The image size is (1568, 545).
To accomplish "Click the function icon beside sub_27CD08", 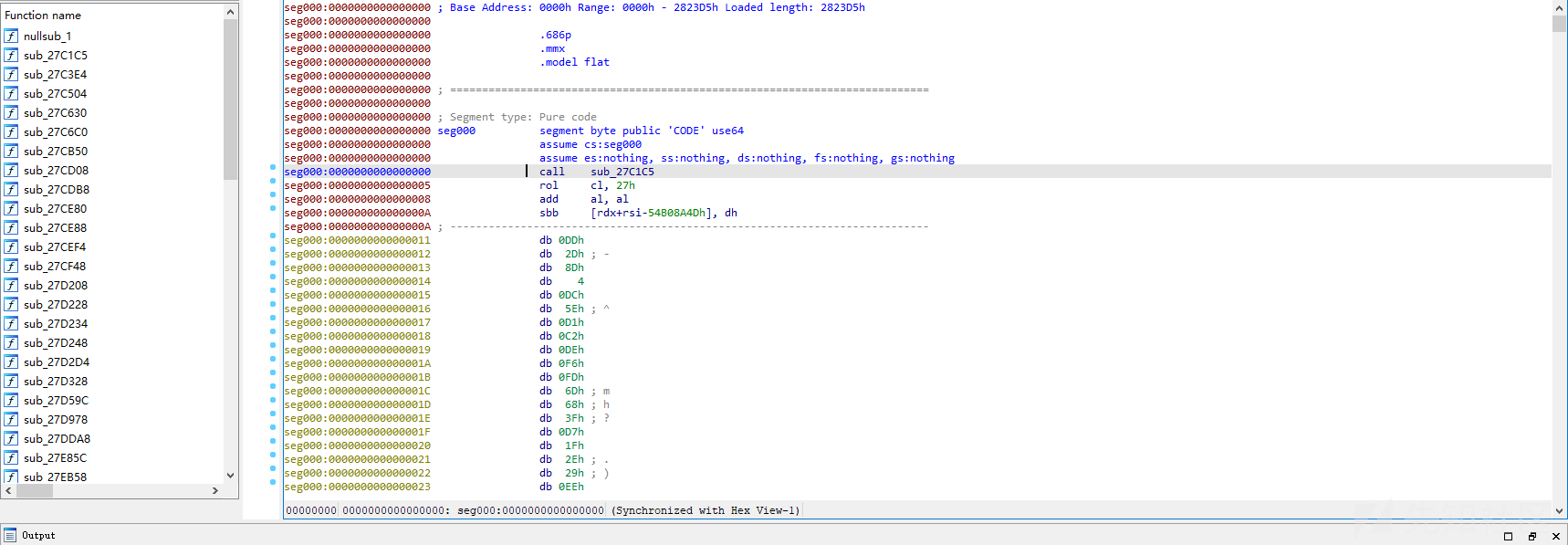I will tap(11, 170).
